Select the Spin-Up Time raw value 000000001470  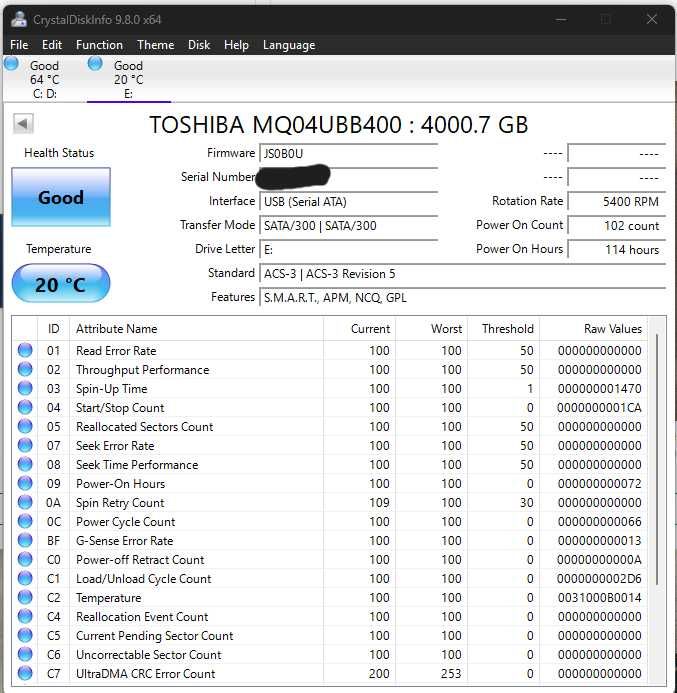pyautogui.click(x=599, y=389)
